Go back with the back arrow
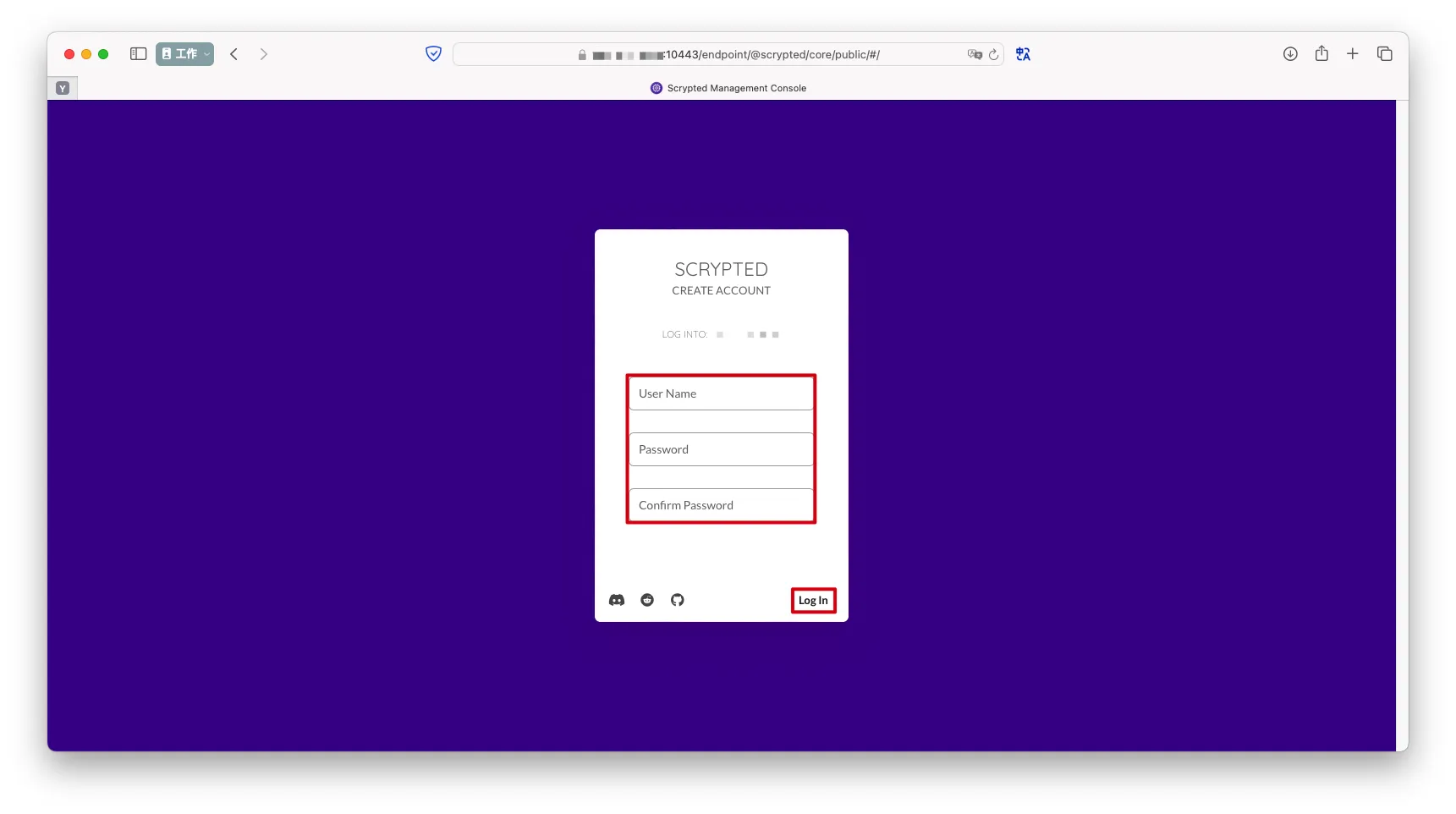1456x814 pixels. coord(234,54)
